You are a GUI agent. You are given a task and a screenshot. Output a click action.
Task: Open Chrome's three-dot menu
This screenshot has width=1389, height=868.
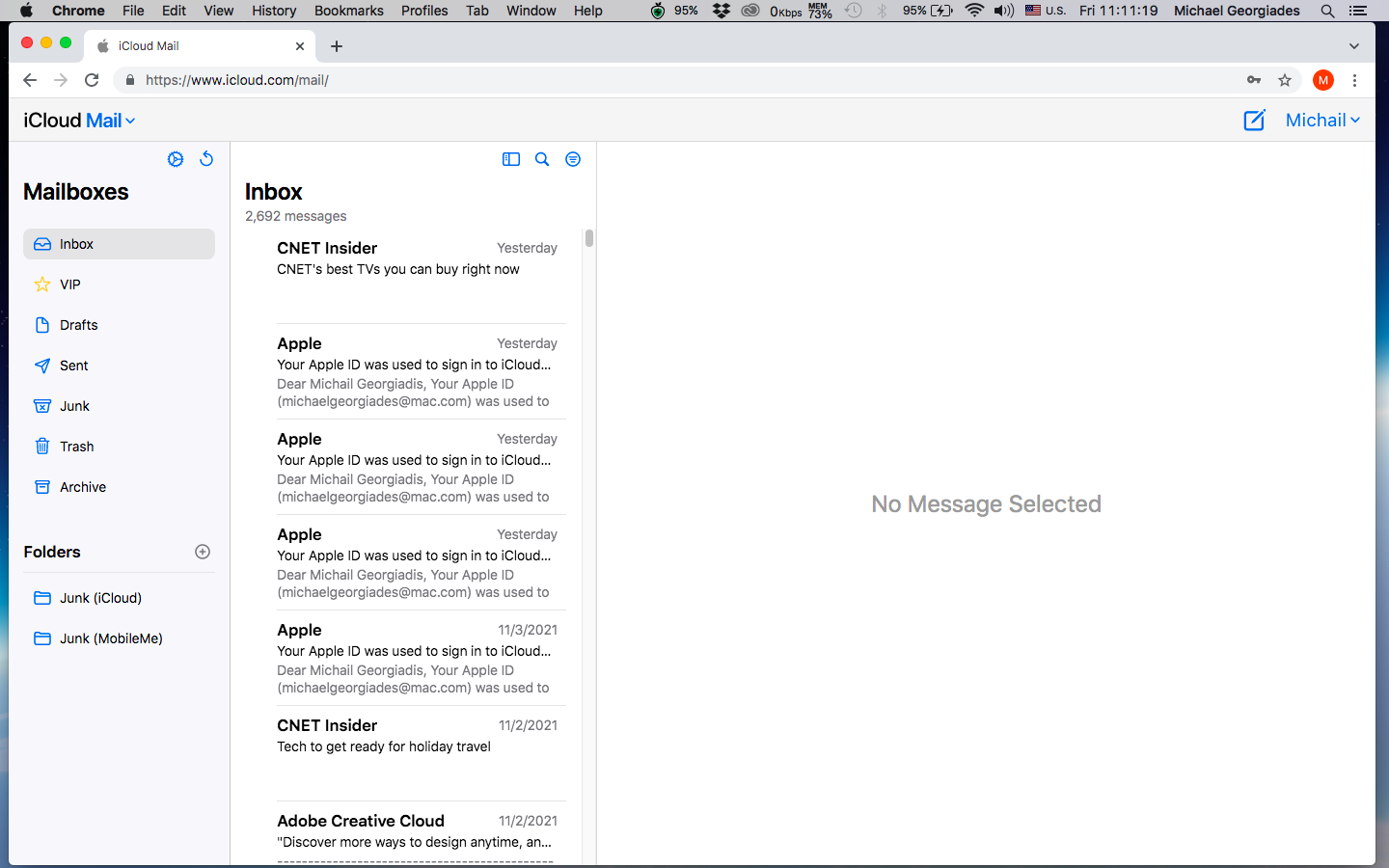click(1355, 80)
